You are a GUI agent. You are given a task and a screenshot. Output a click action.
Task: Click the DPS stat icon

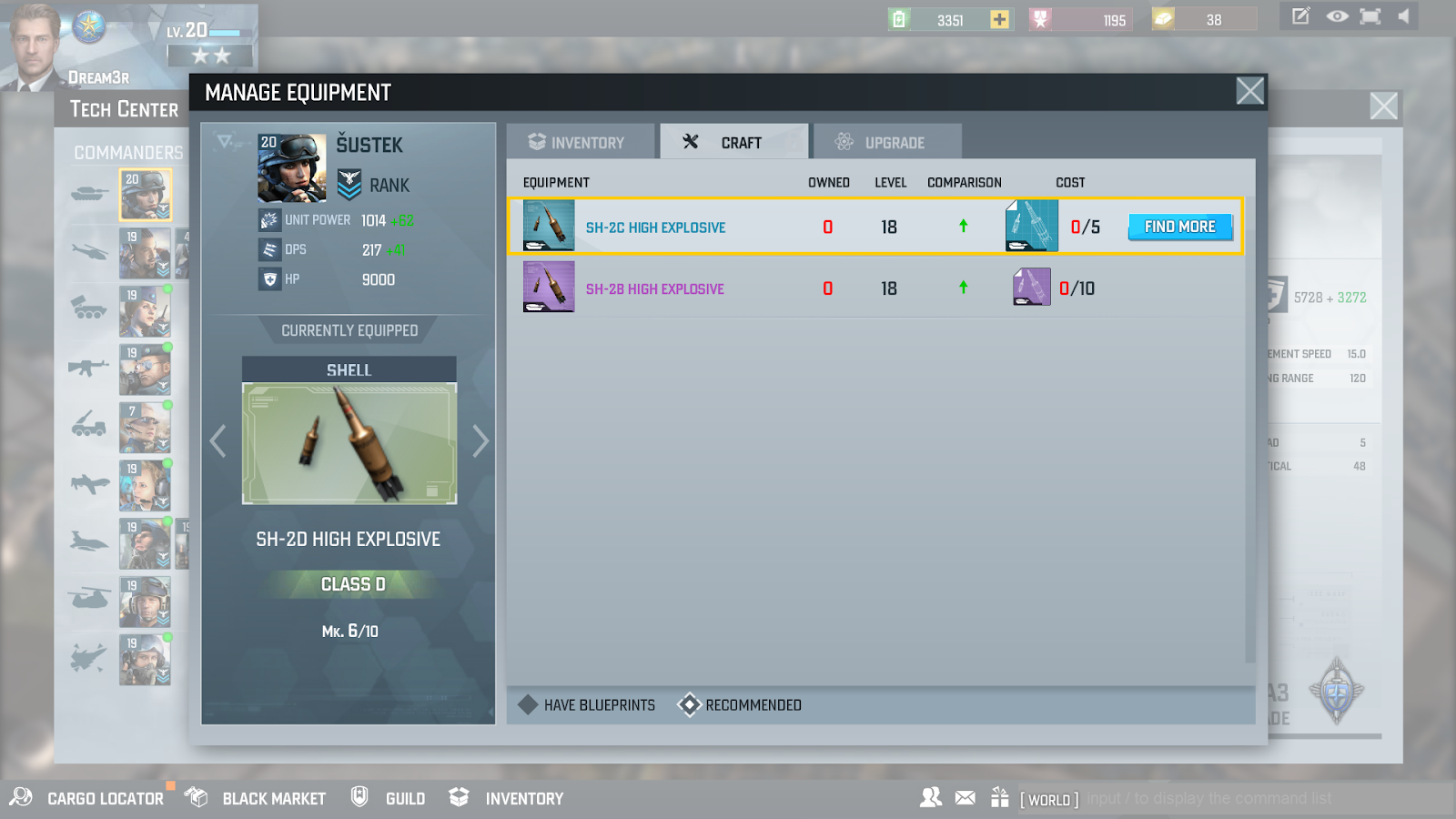pyautogui.click(x=269, y=249)
